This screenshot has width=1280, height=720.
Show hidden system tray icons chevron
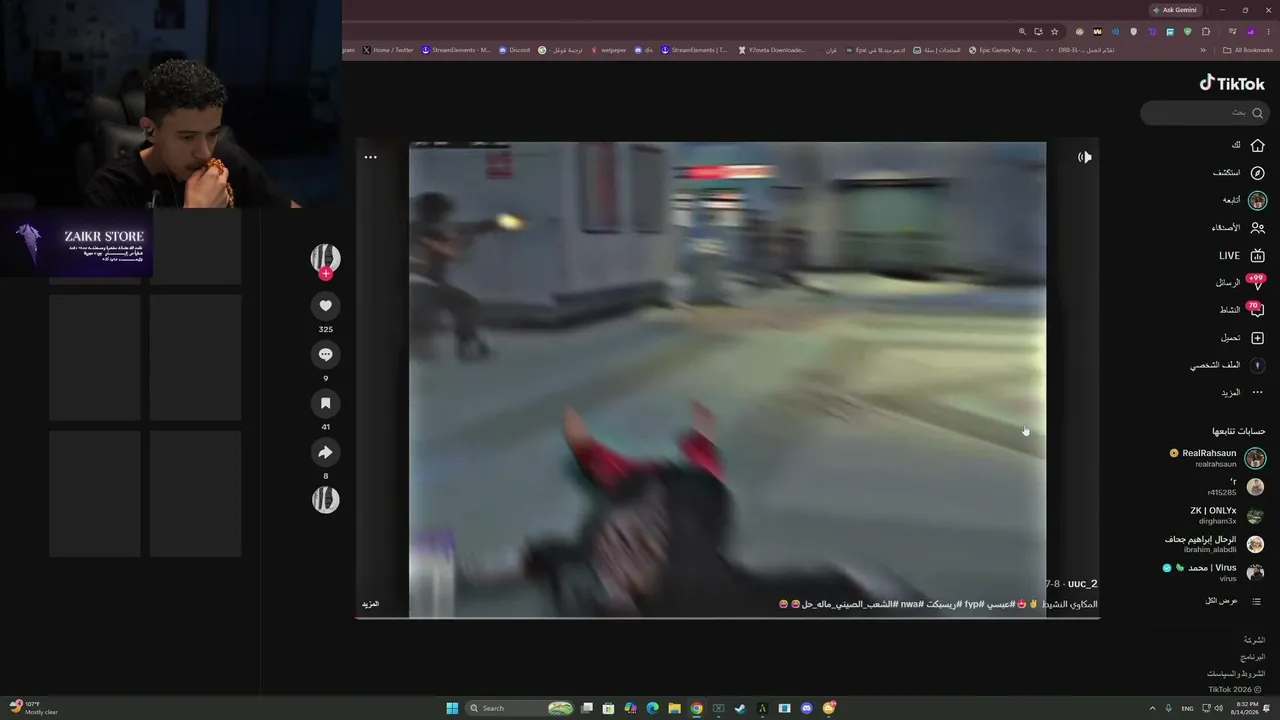point(1152,708)
